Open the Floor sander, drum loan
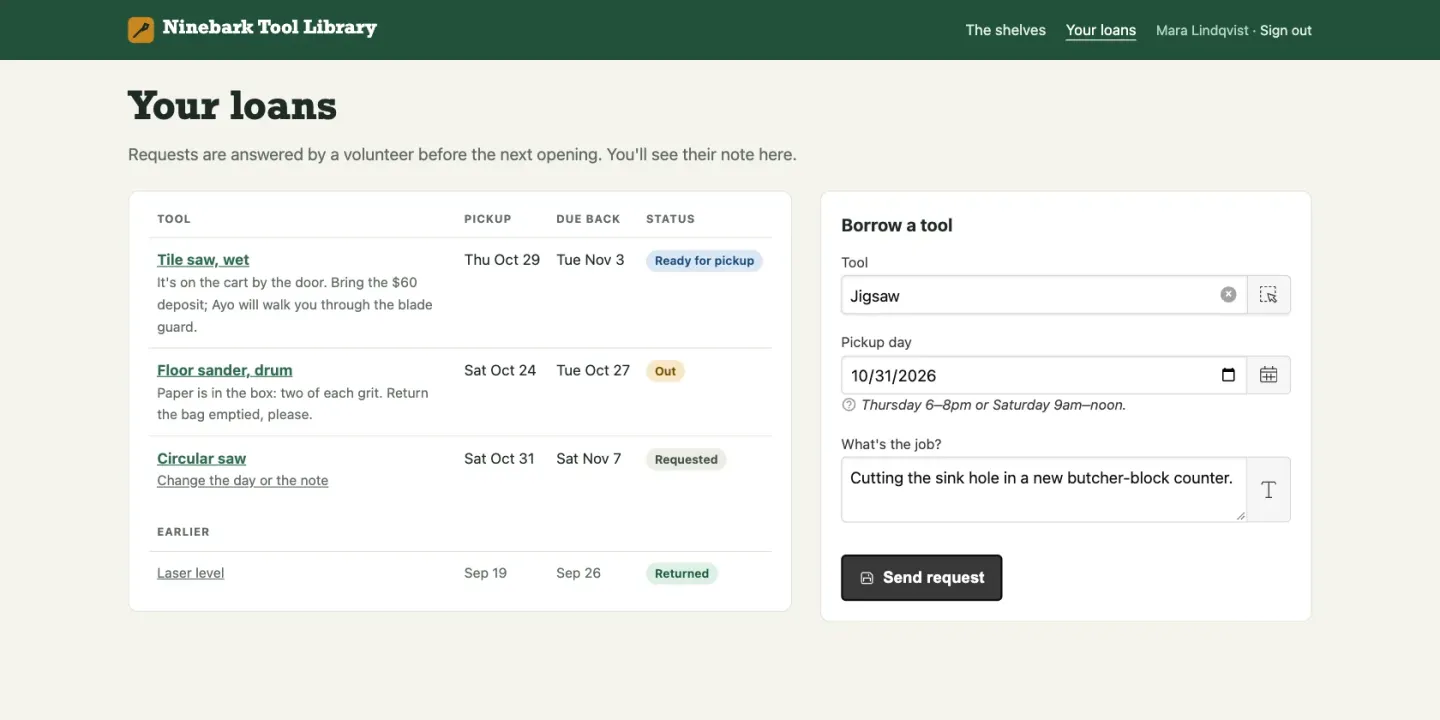This screenshot has width=1440, height=720. (225, 370)
